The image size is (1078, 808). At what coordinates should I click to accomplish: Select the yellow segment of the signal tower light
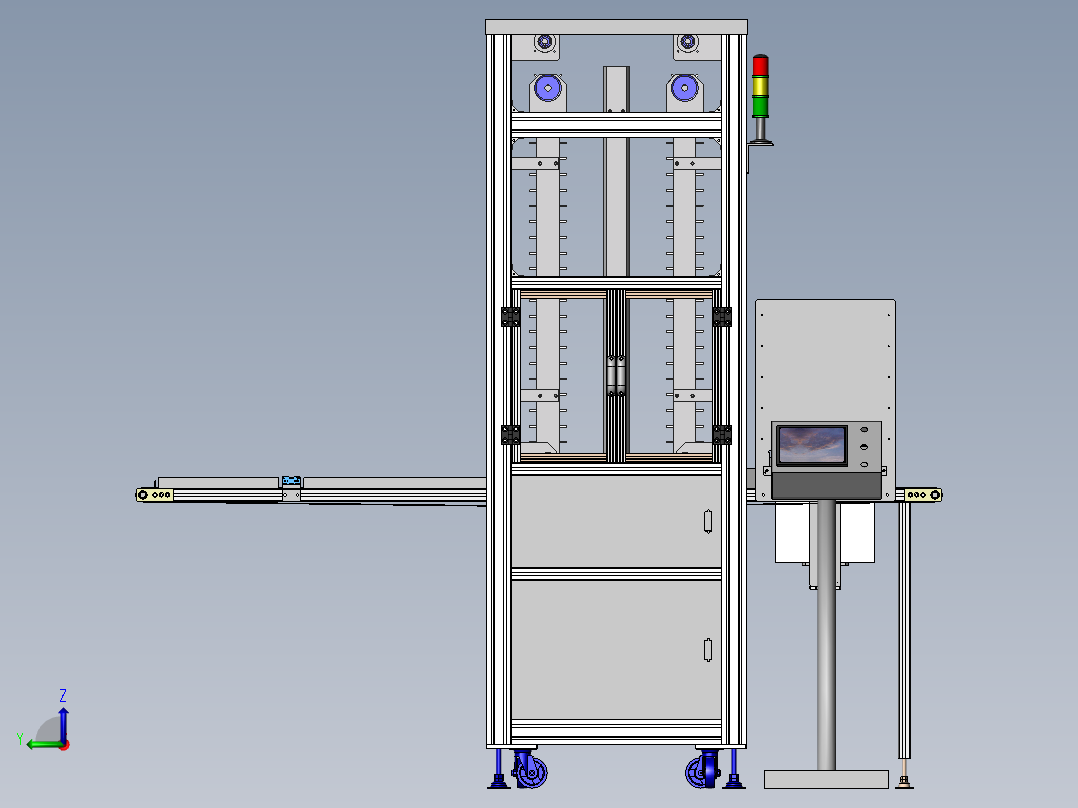[760, 86]
